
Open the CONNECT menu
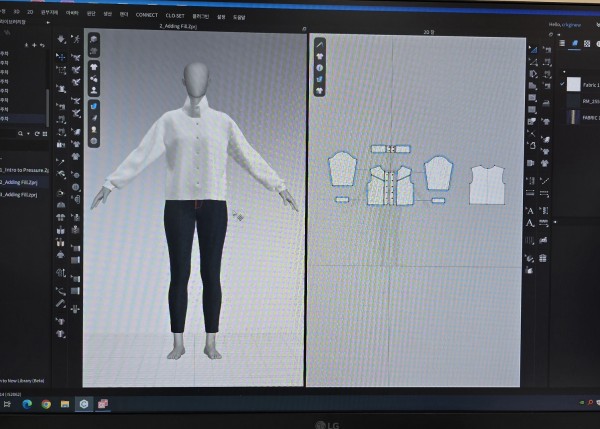pos(147,15)
